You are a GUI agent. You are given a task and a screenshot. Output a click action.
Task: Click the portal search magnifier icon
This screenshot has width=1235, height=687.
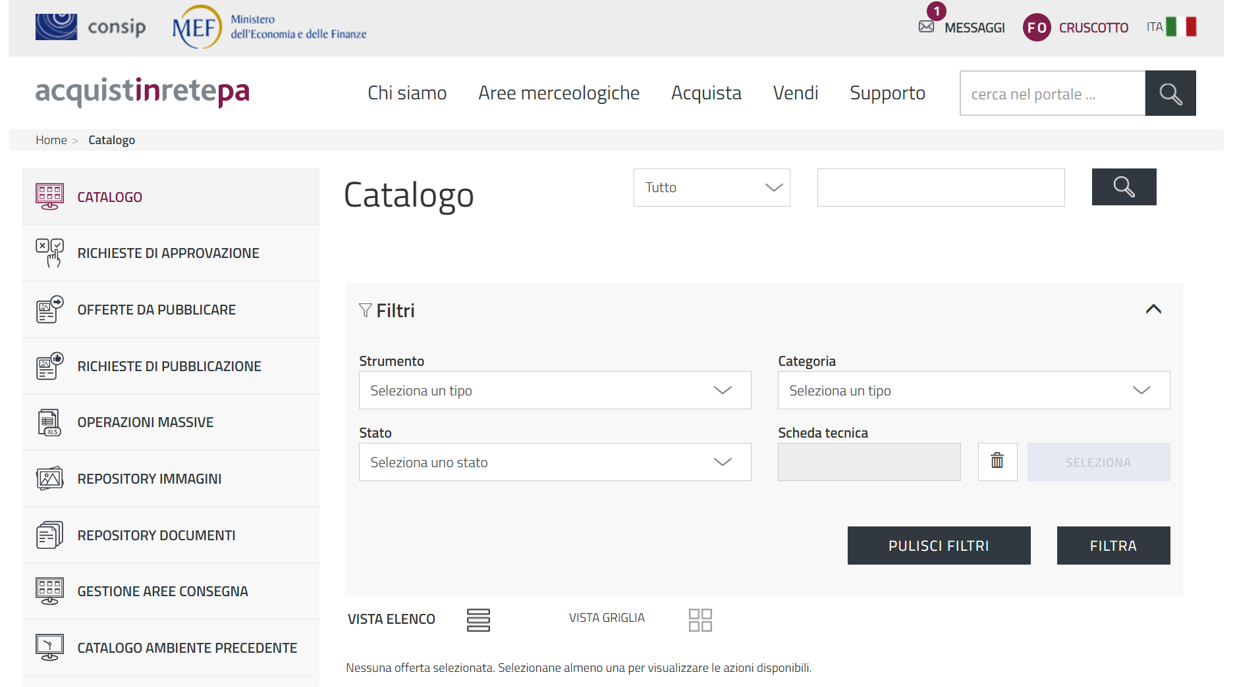[x=1170, y=94]
